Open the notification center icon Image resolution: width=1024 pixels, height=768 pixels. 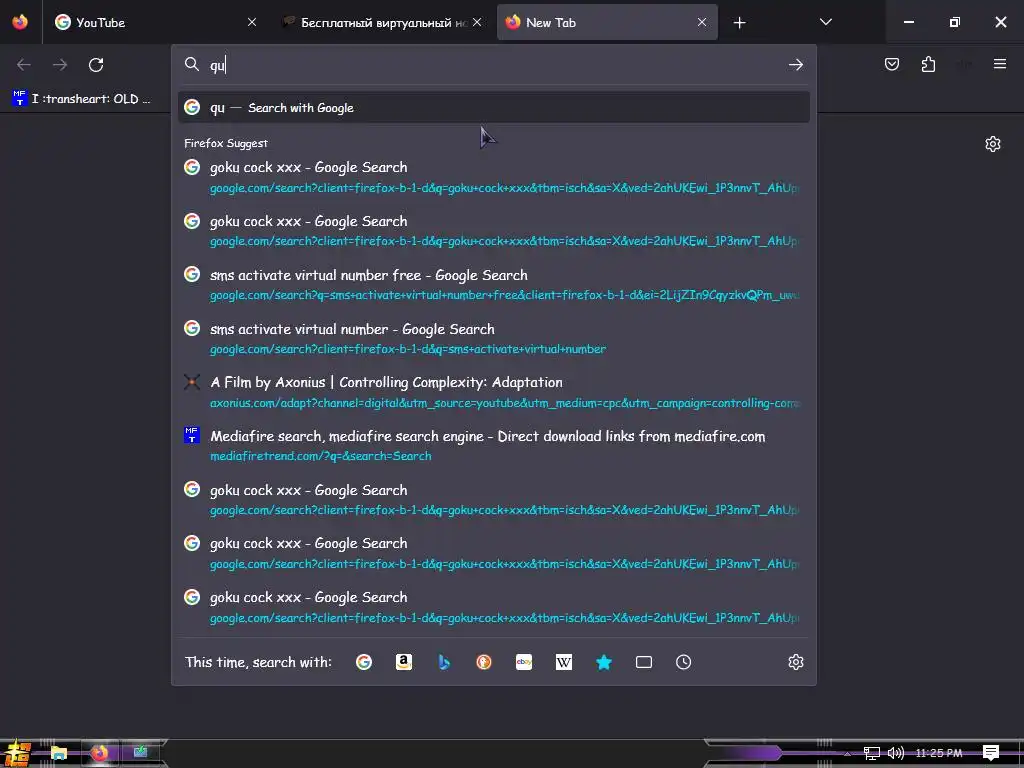(x=991, y=753)
